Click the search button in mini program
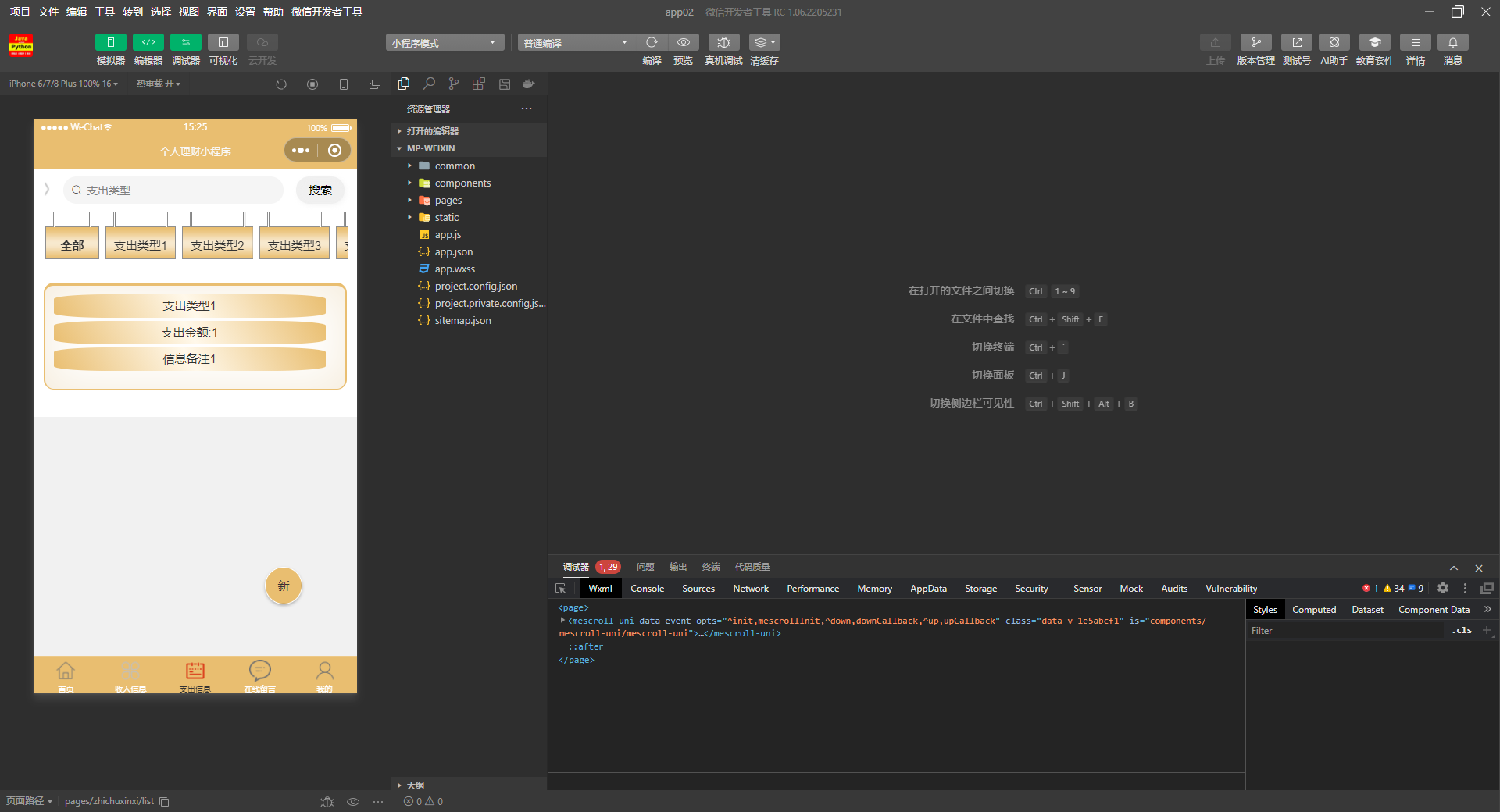Viewport: 1500px width, 812px height. click(x=320, y=190)
